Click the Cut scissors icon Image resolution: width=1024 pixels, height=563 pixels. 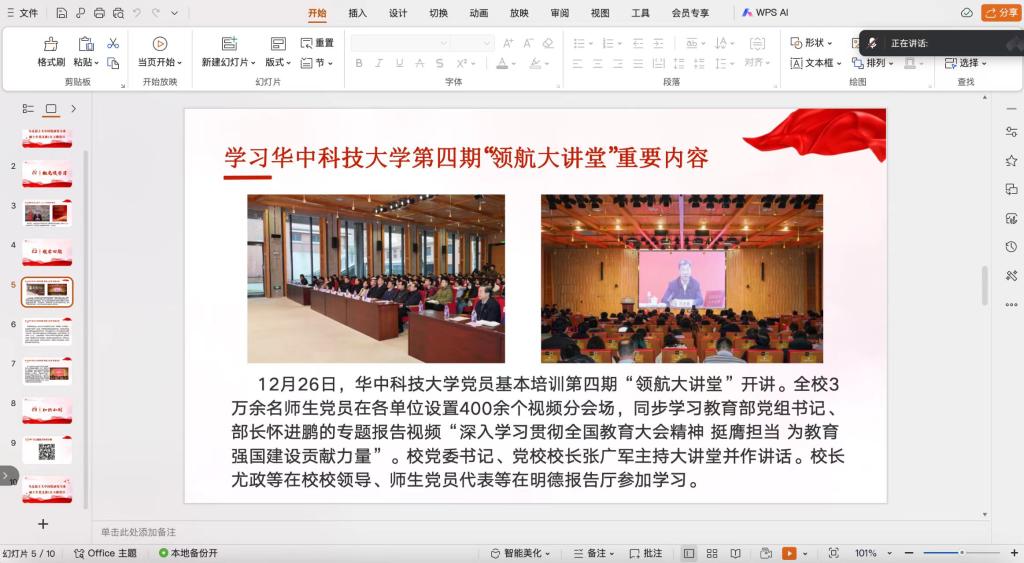click(x=113, y=43)
